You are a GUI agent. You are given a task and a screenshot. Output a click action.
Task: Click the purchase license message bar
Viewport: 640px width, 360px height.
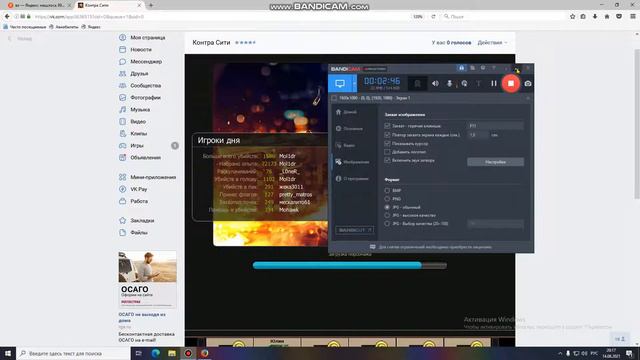[x=431, y=247]
